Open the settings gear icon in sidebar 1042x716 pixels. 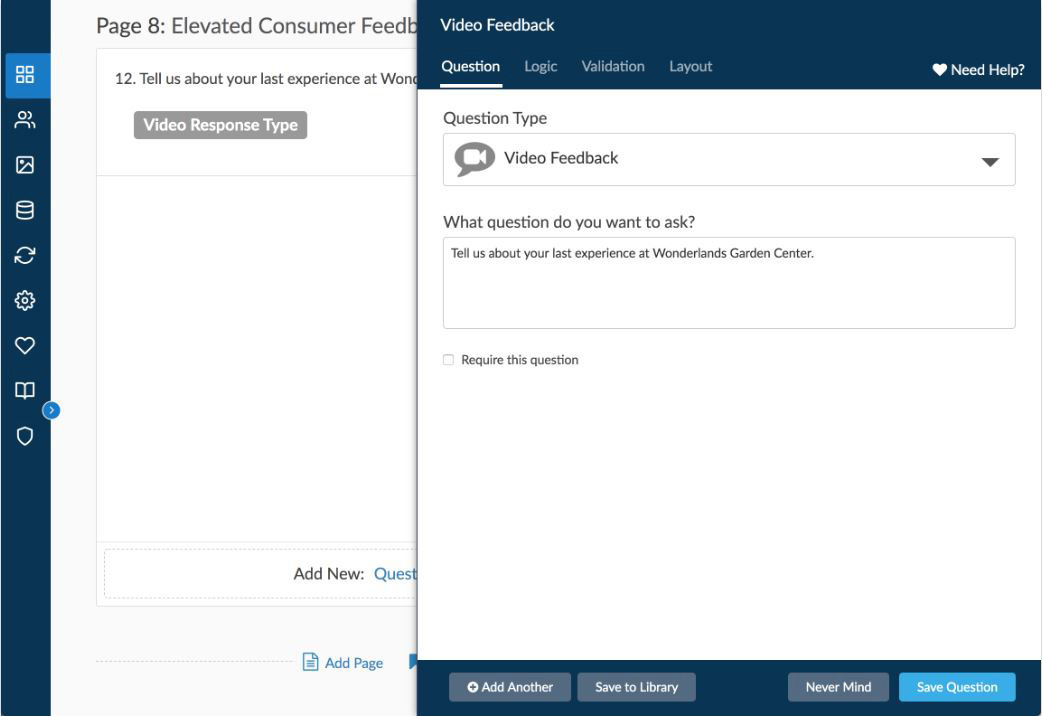coord(25,300)
